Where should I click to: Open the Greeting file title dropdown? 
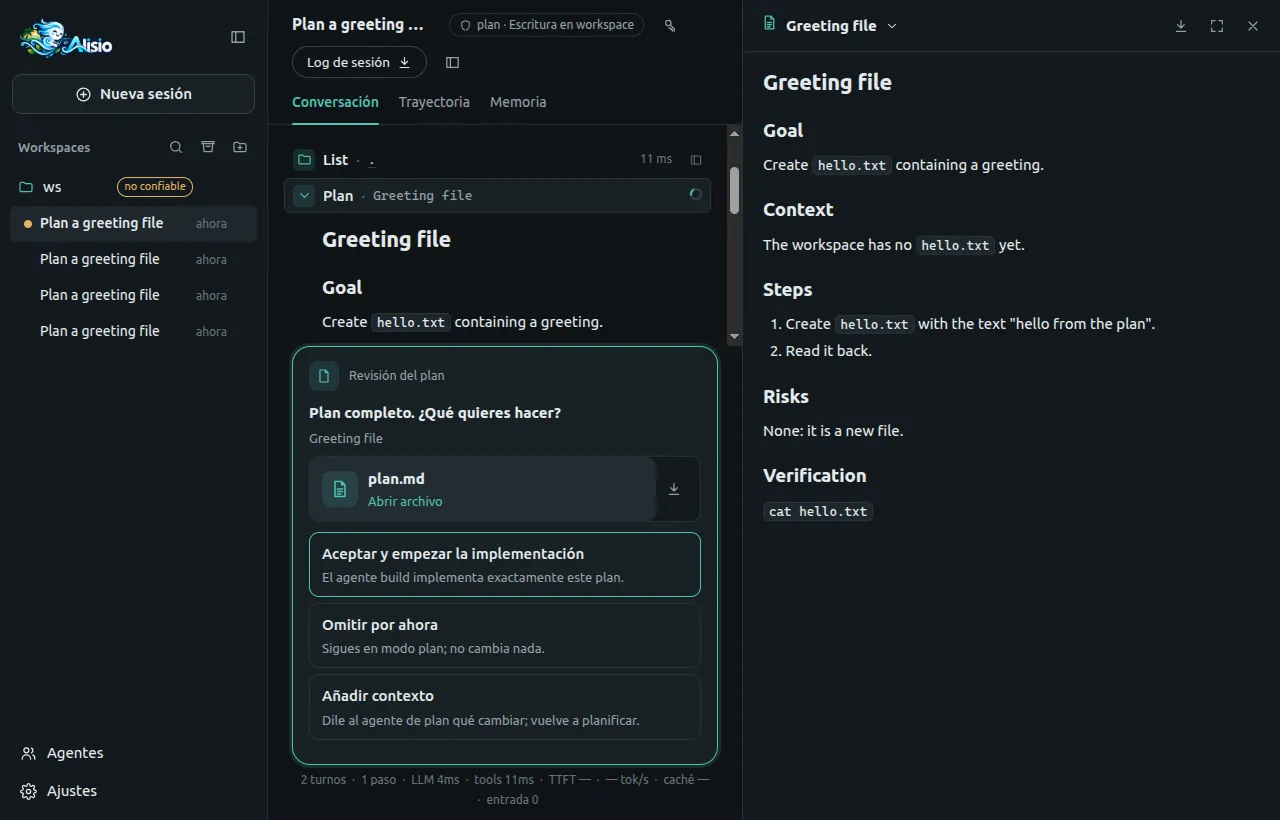tap(892, 26)
